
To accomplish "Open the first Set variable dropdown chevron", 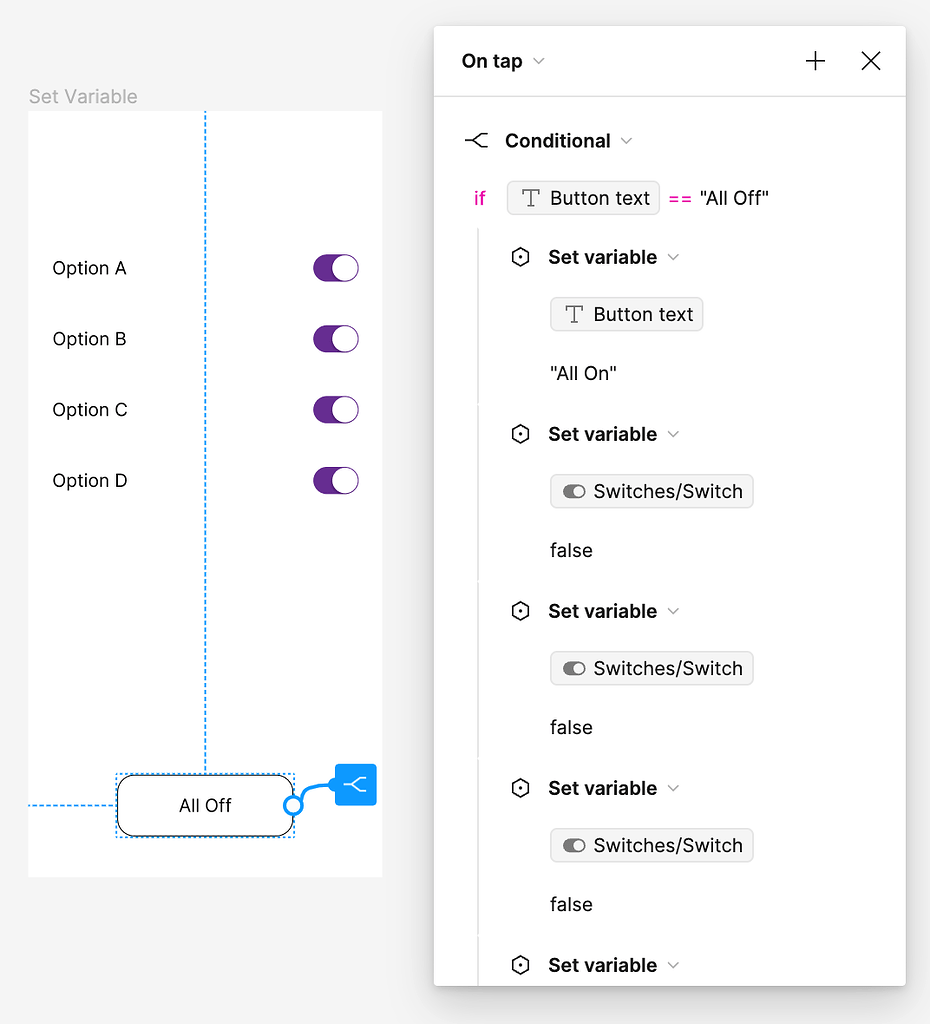I will pos(673,257).
